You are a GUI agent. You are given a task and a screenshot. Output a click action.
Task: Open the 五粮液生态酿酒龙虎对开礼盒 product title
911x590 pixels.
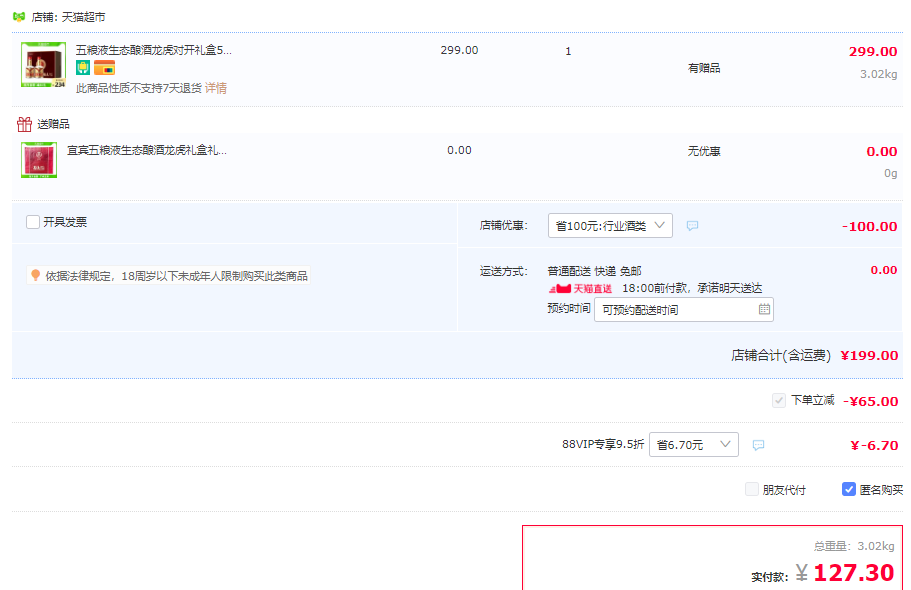(x=153, y=50)
